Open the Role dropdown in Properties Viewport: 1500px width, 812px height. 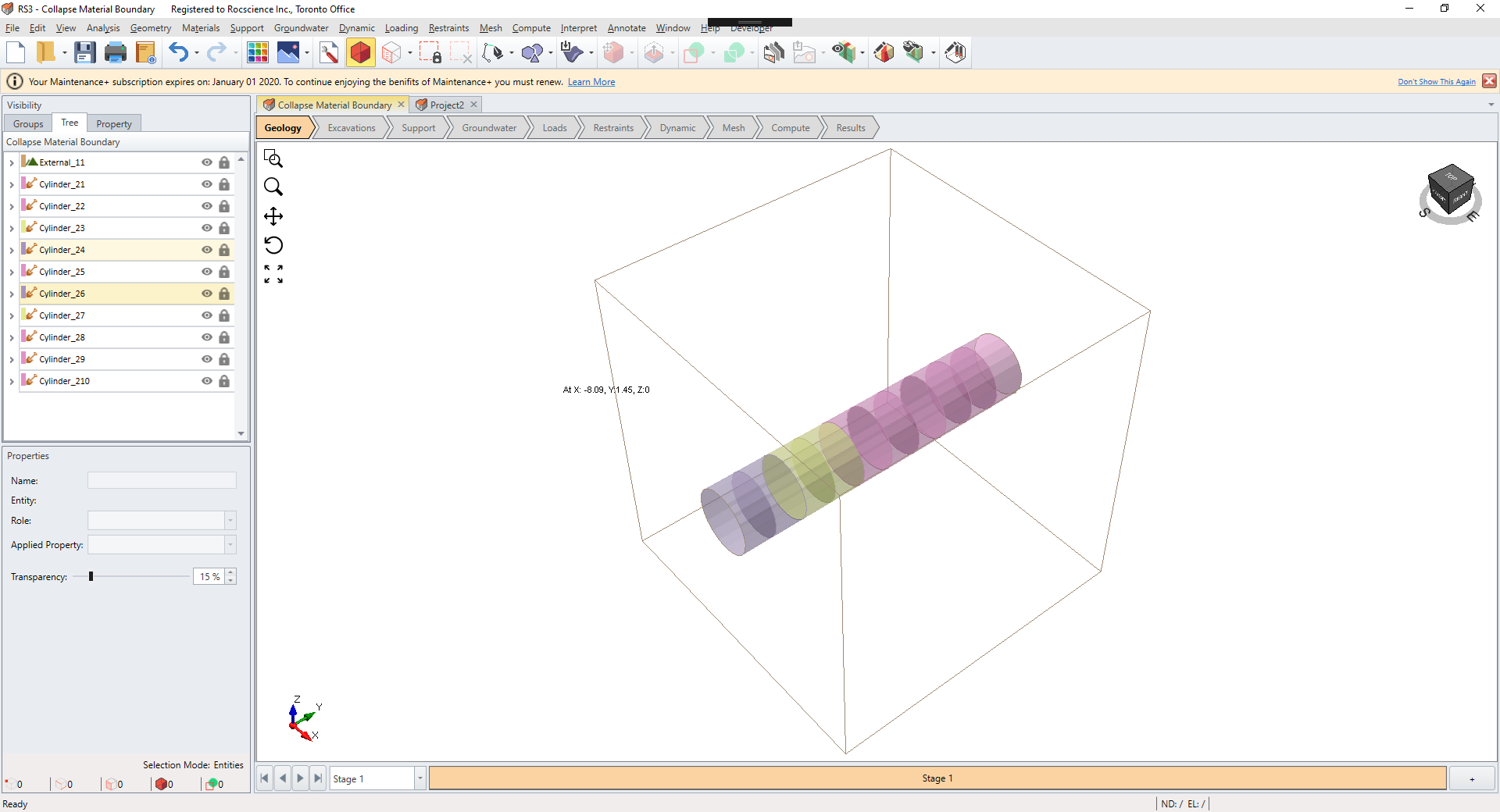pos(230,520)
